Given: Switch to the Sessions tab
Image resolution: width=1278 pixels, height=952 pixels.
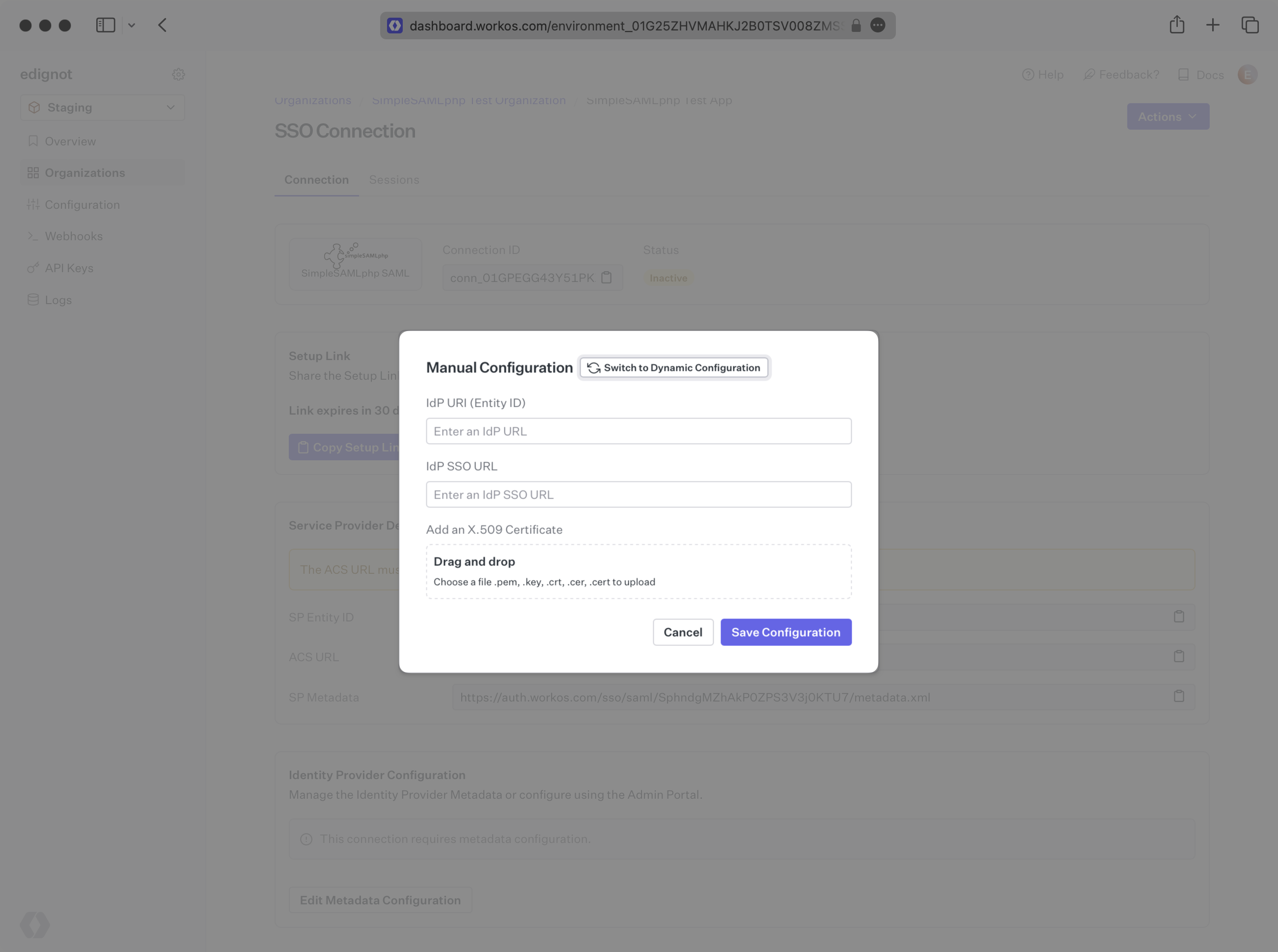Looking at the screenshot, I should (x=393, y=180).
